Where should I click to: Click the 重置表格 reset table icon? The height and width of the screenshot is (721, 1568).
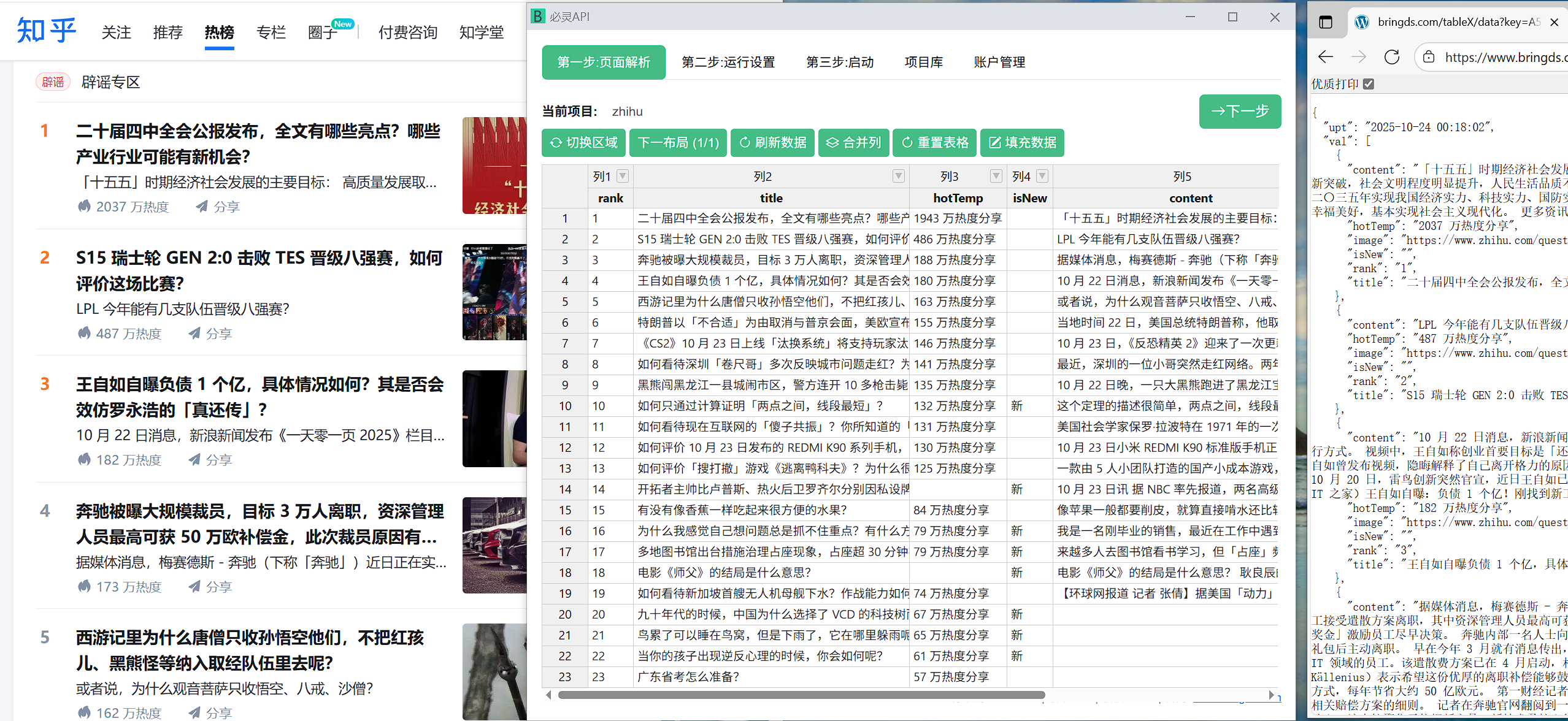[908, 143]
